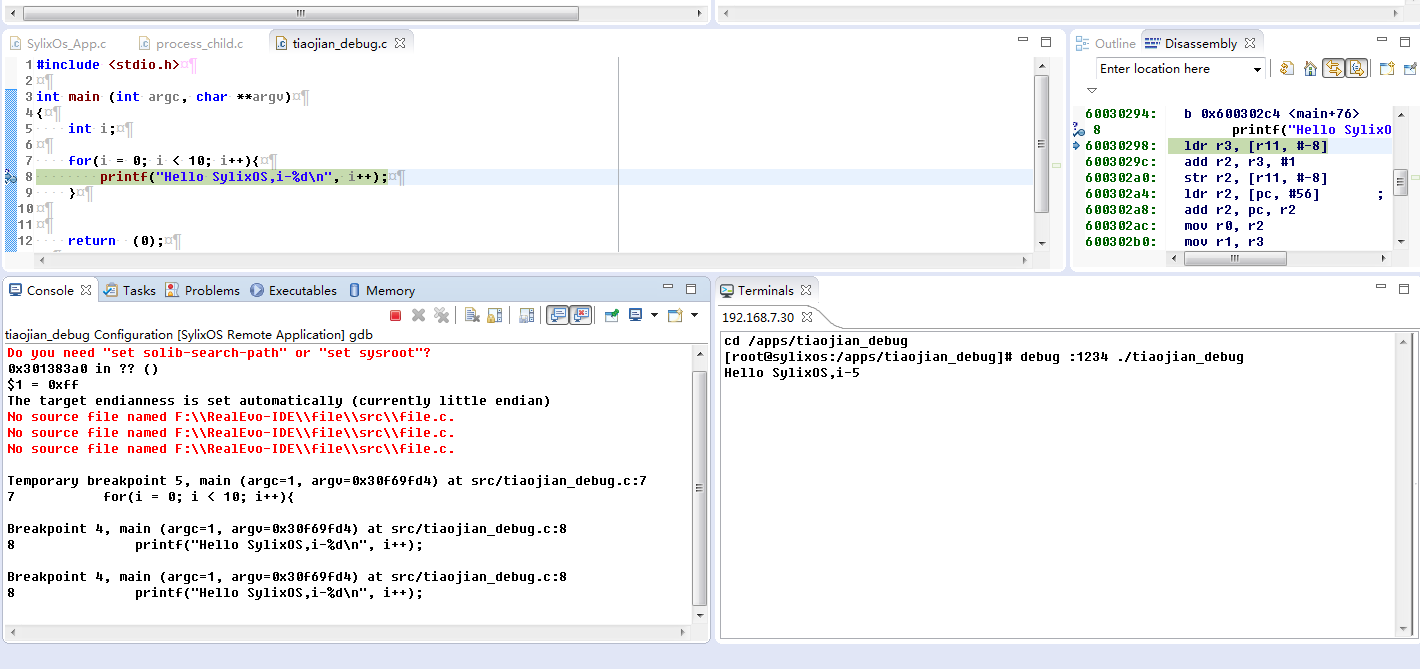Open the Display Selected Console dropdown arrow
The image size is (1420, 669).
[x=654, y=315]
